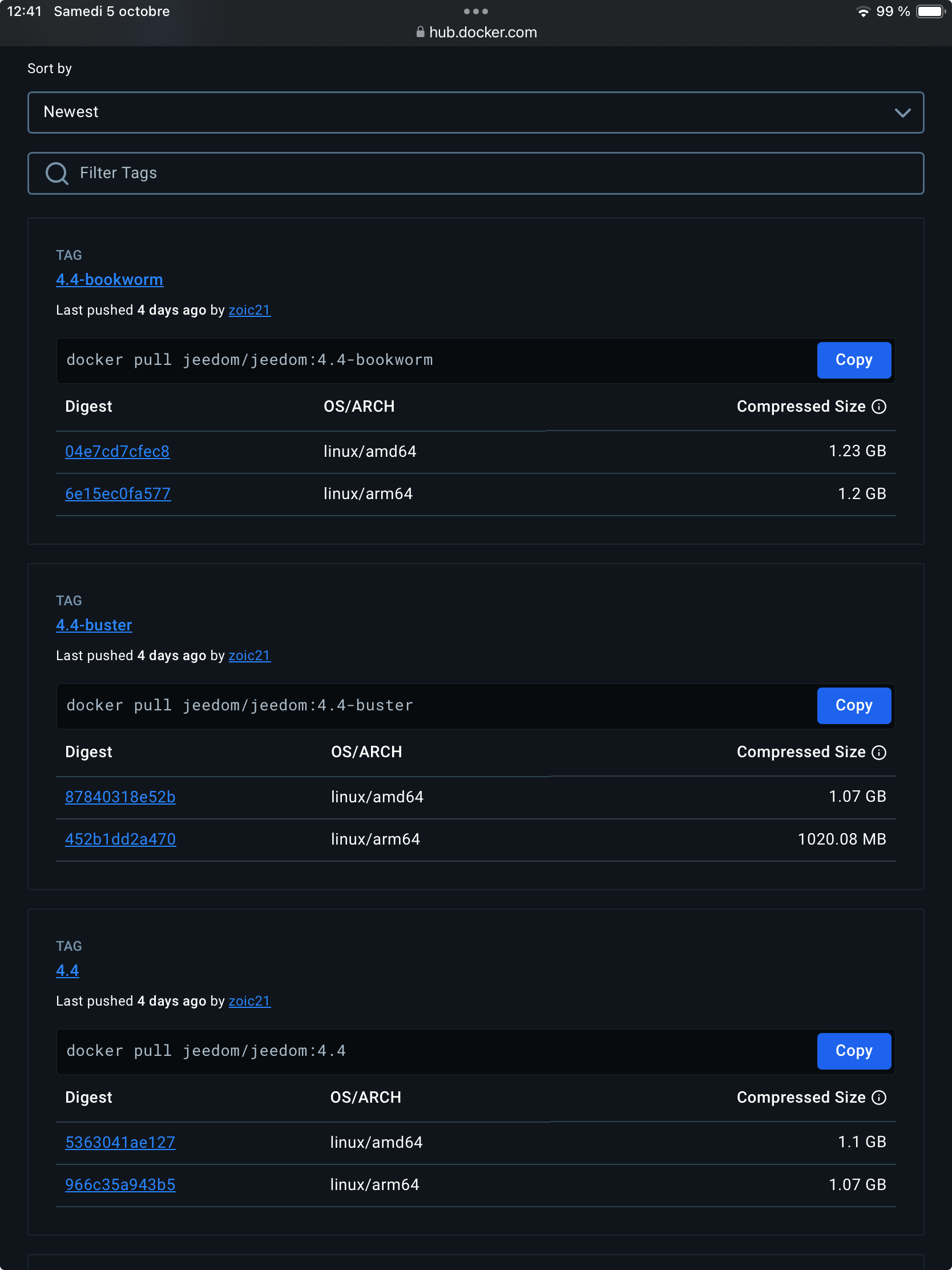Open digest 966c35a943b5
952x1270 pixels.
coord(120,1184)
